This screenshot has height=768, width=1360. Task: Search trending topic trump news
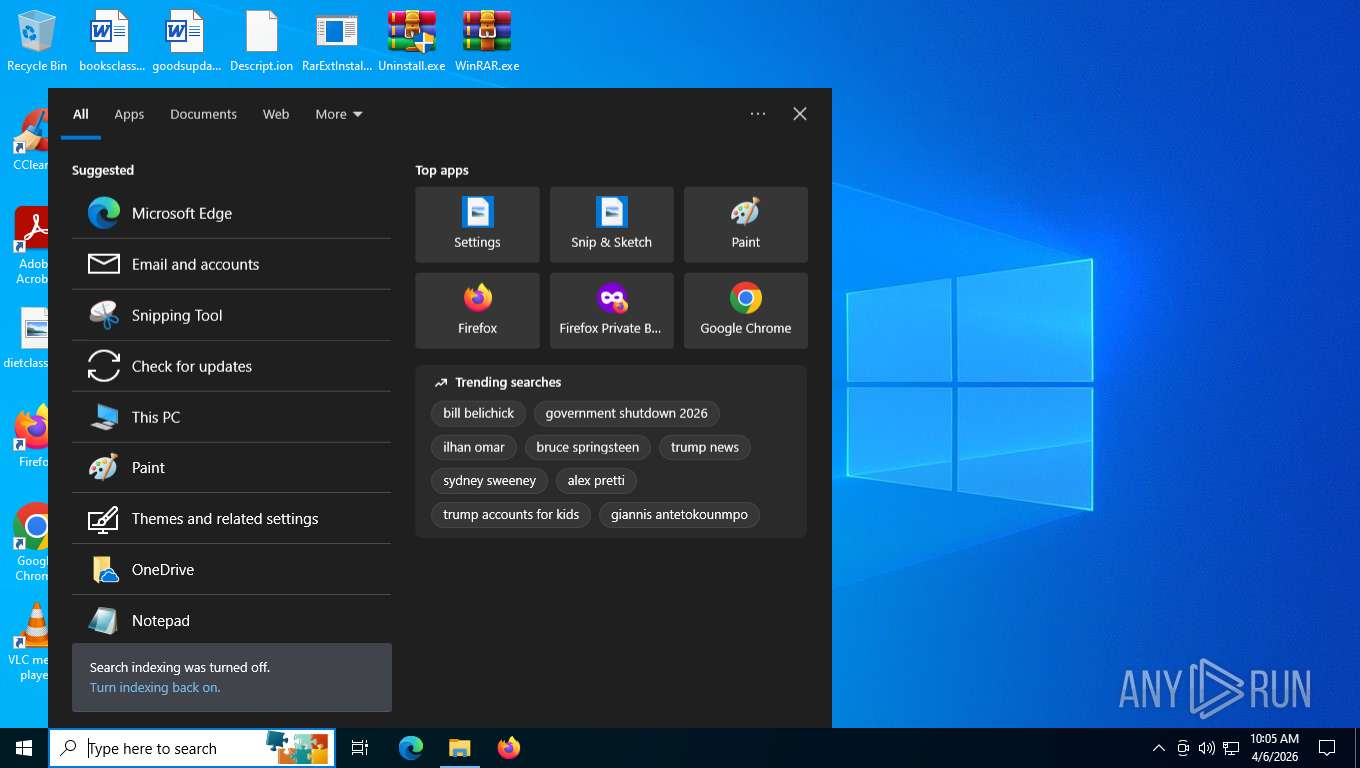(x=704, y=447)
